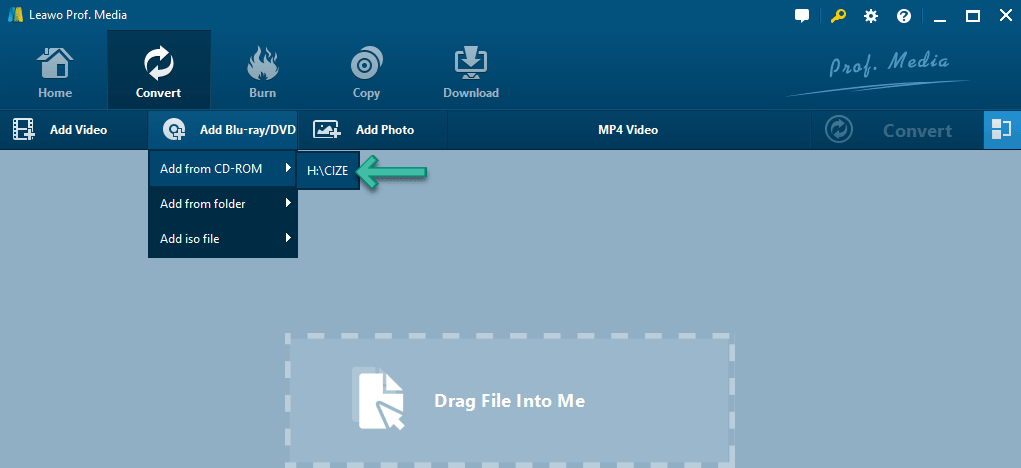
Task: Click the Add Video button label
Action: point(78,130)
